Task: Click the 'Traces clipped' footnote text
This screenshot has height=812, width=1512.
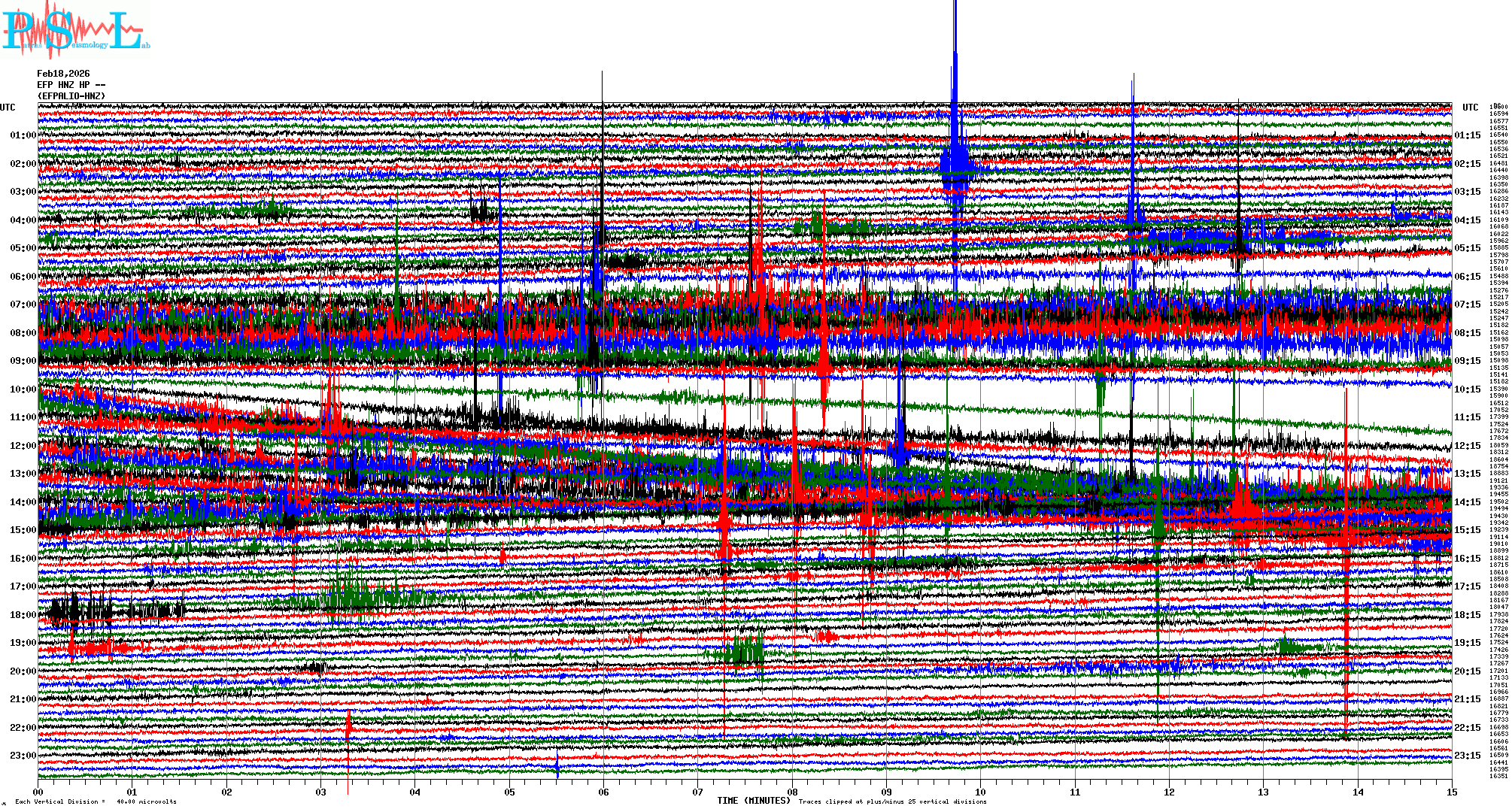Action: click(892, 801)
